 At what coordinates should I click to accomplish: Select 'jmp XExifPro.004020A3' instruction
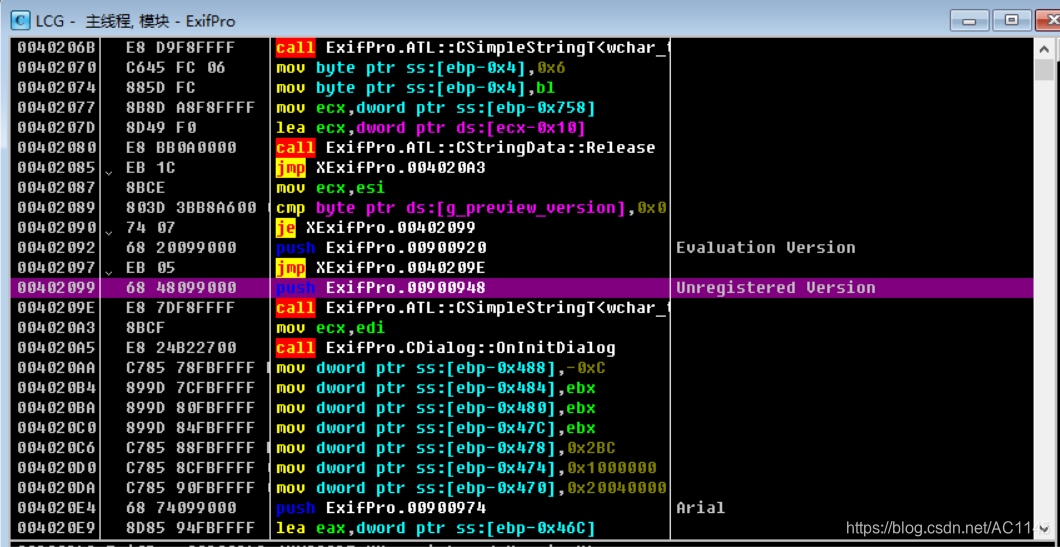381,168
